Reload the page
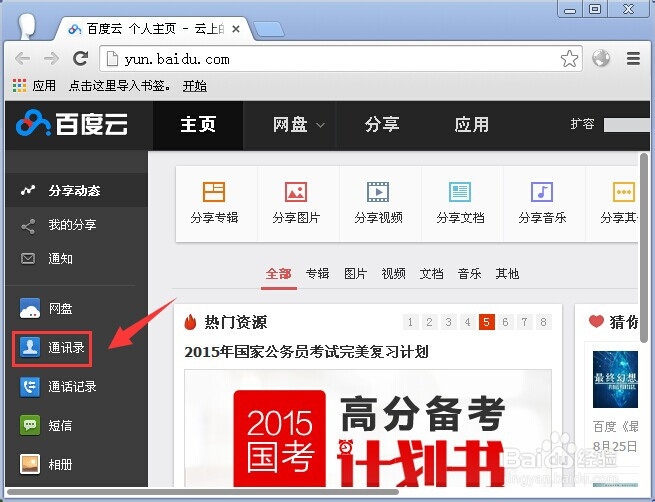Screen dimensions: 655x502 pyautogui.click(x=80, y=58)
